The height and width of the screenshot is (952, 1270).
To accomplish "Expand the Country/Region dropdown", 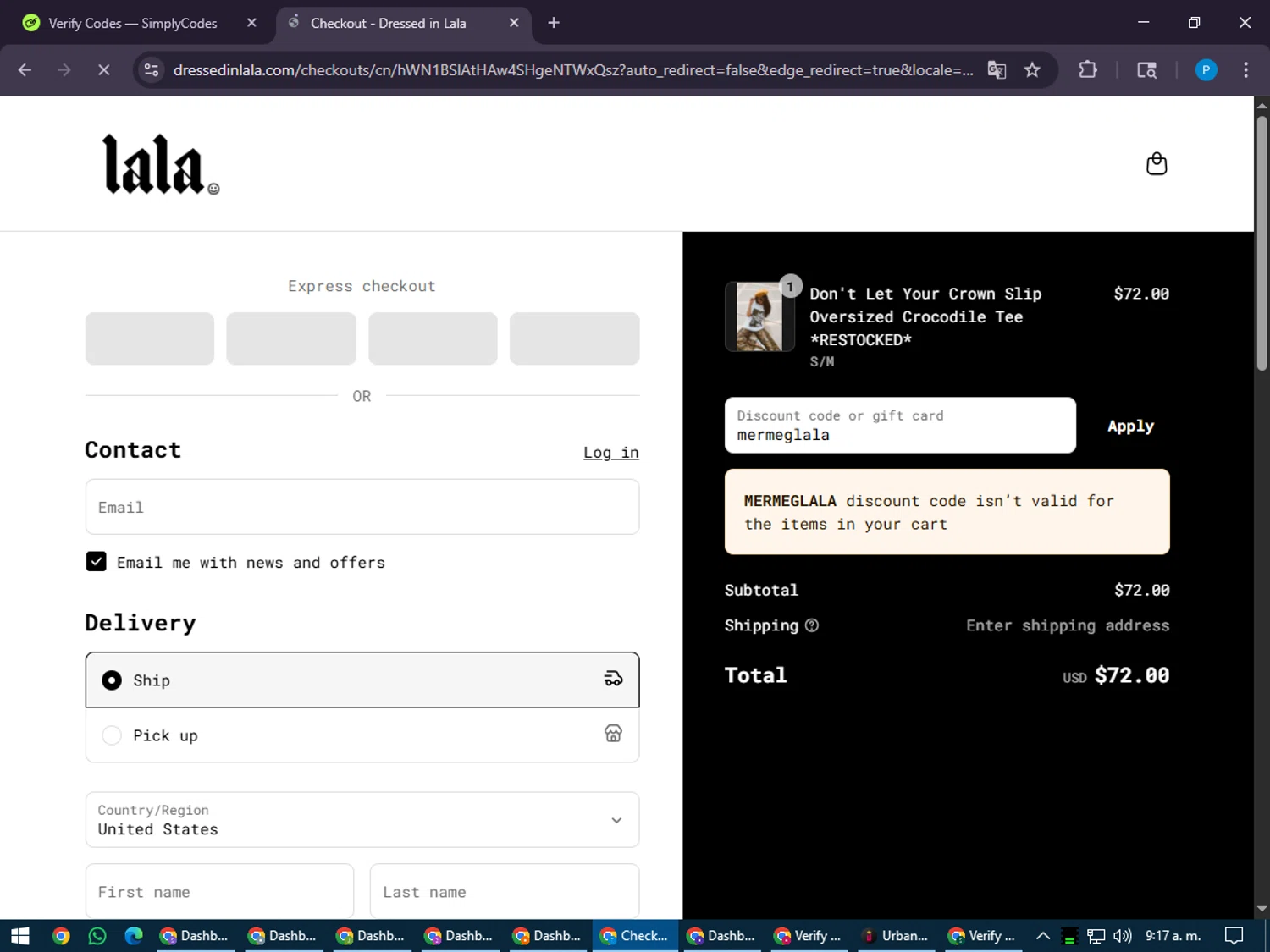I will pyautogui.click(x=362, y=819).
